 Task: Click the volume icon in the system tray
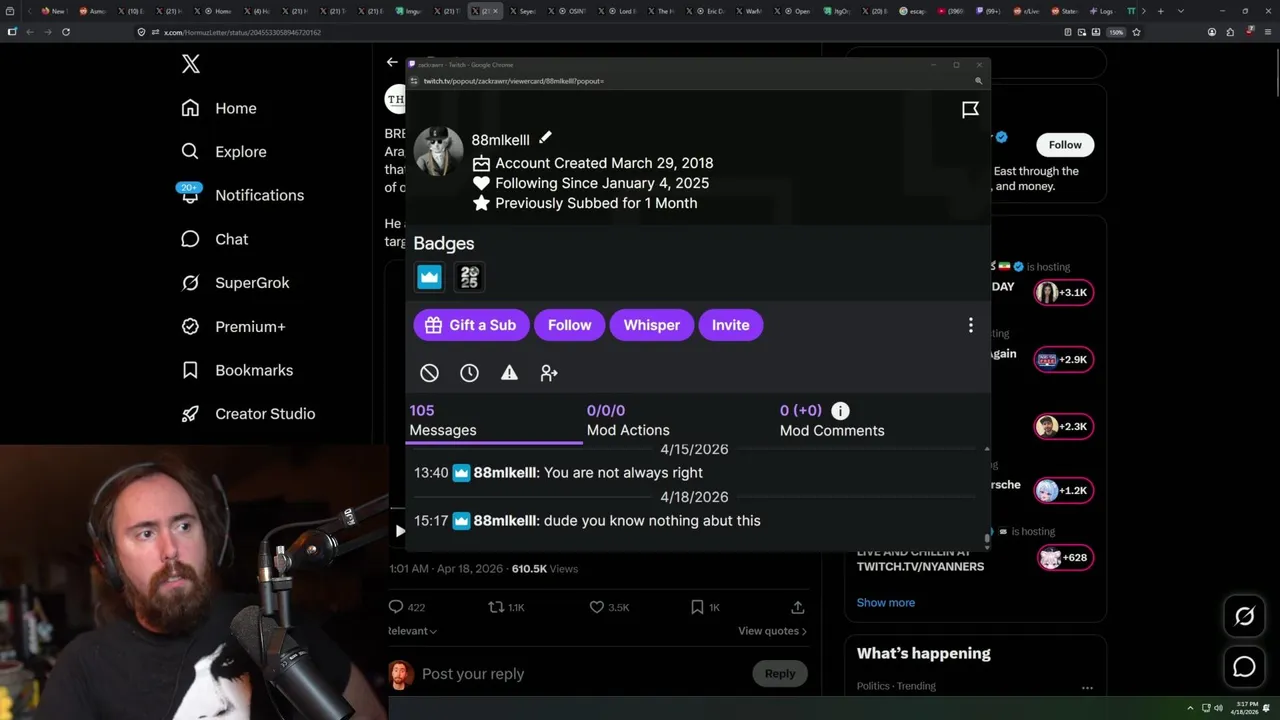[x=1218, y=708]
